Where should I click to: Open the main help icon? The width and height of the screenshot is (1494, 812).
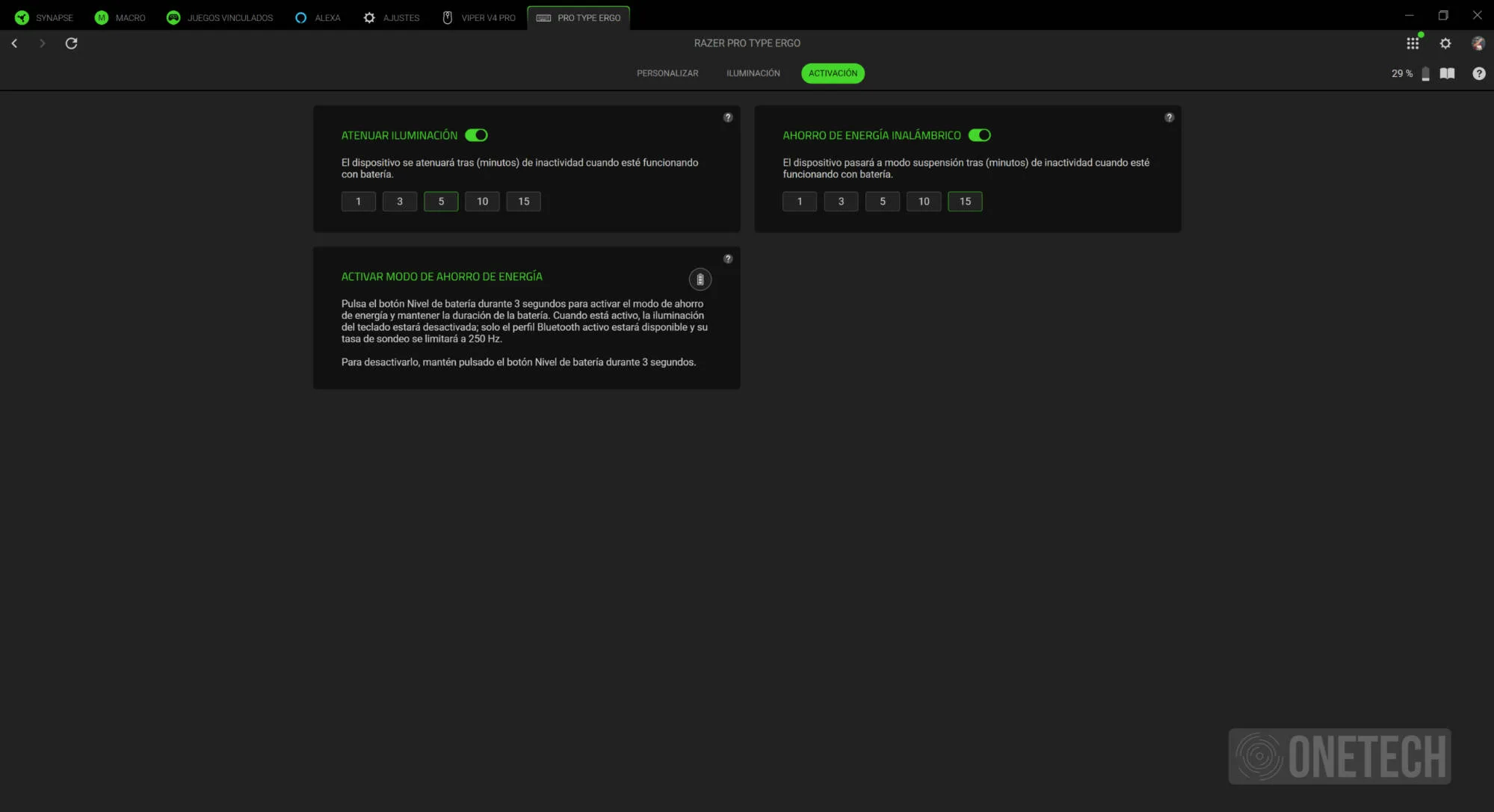coord(1478,73)
